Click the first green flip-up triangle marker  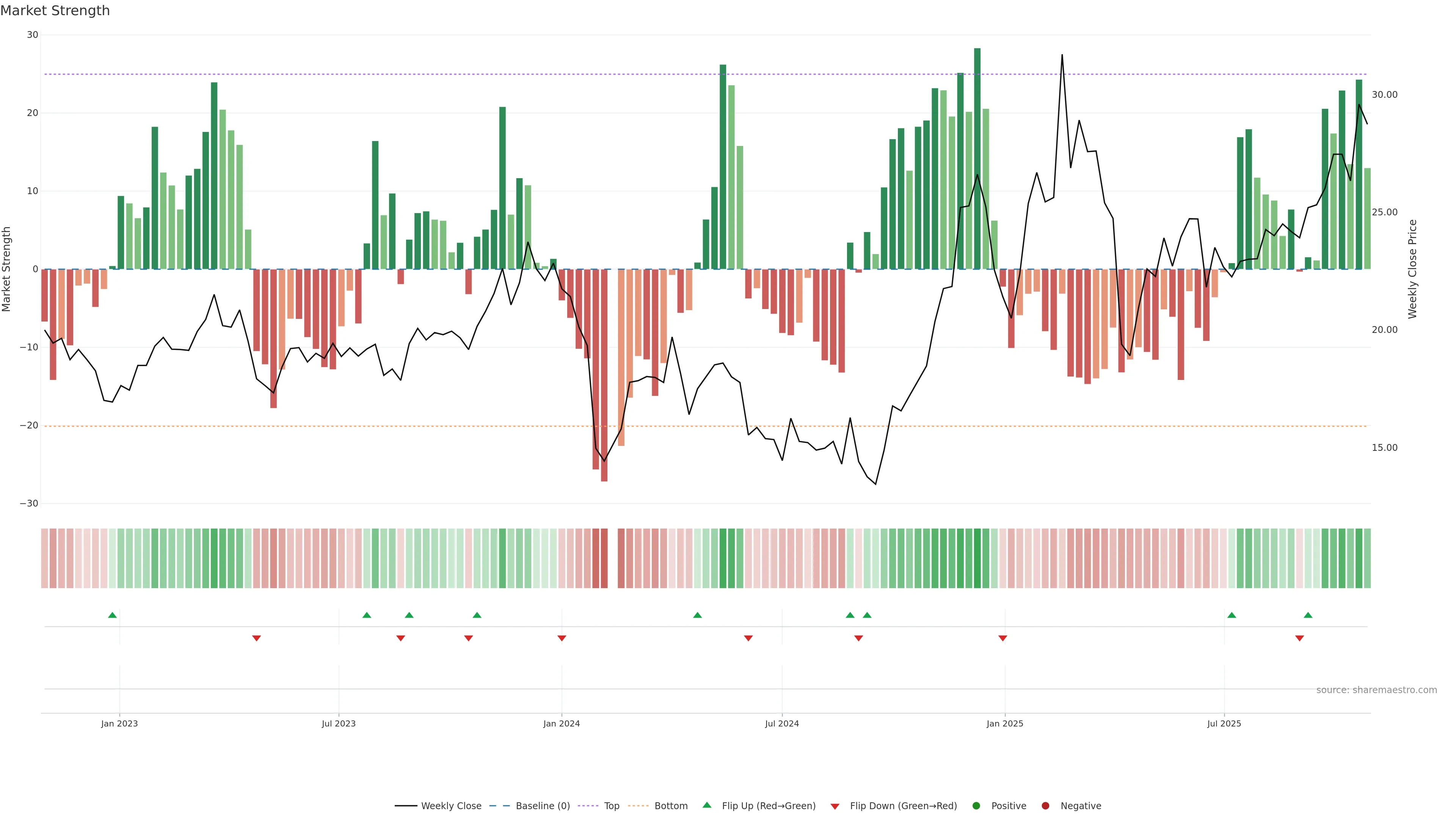(x=113, y=615)
